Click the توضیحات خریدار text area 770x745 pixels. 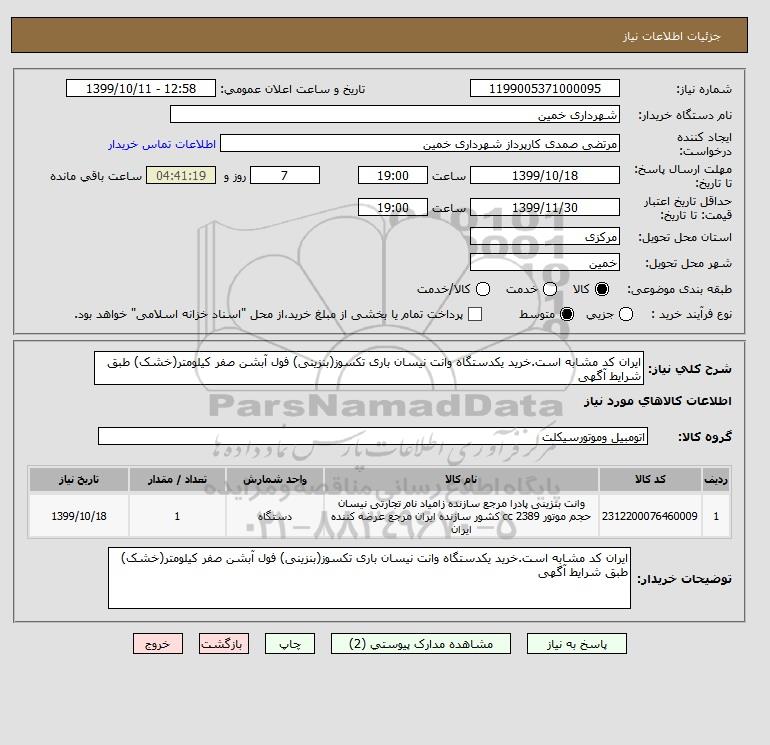point(369,578)
